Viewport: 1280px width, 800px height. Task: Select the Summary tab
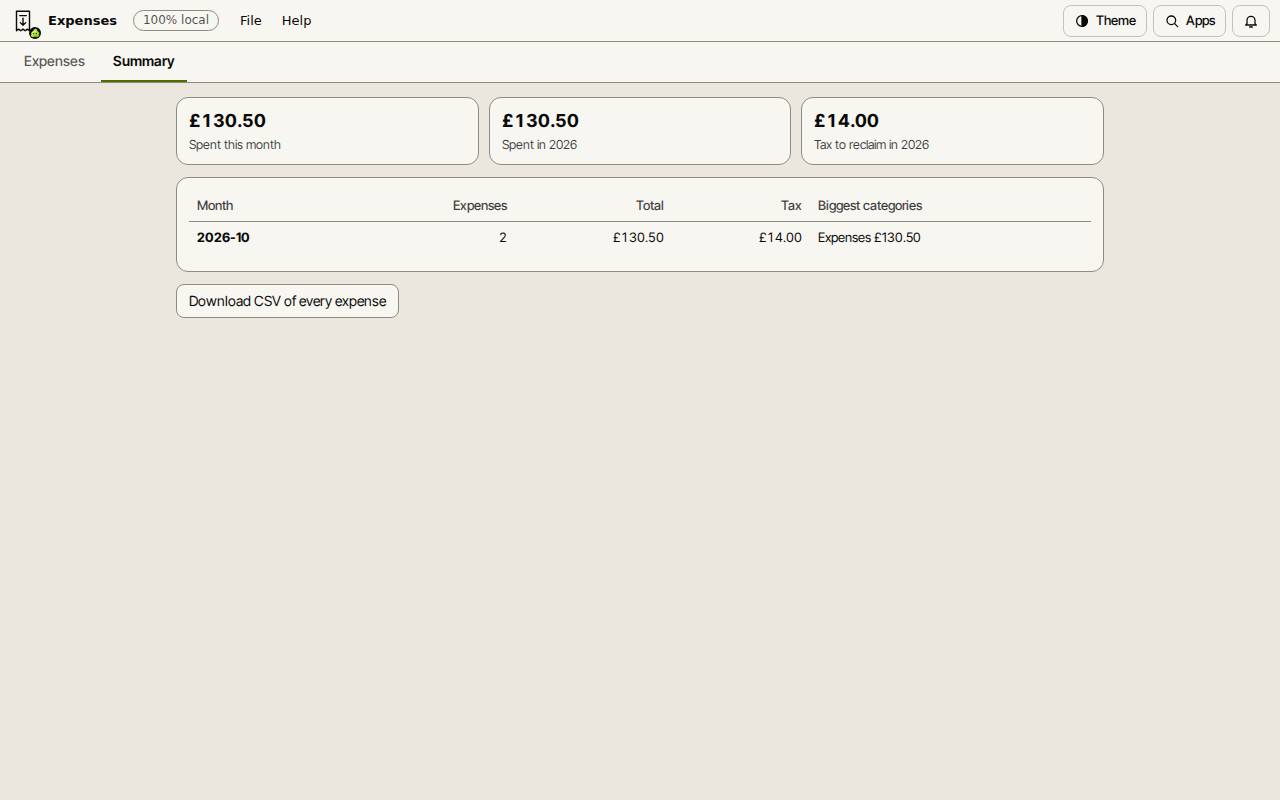143,61
